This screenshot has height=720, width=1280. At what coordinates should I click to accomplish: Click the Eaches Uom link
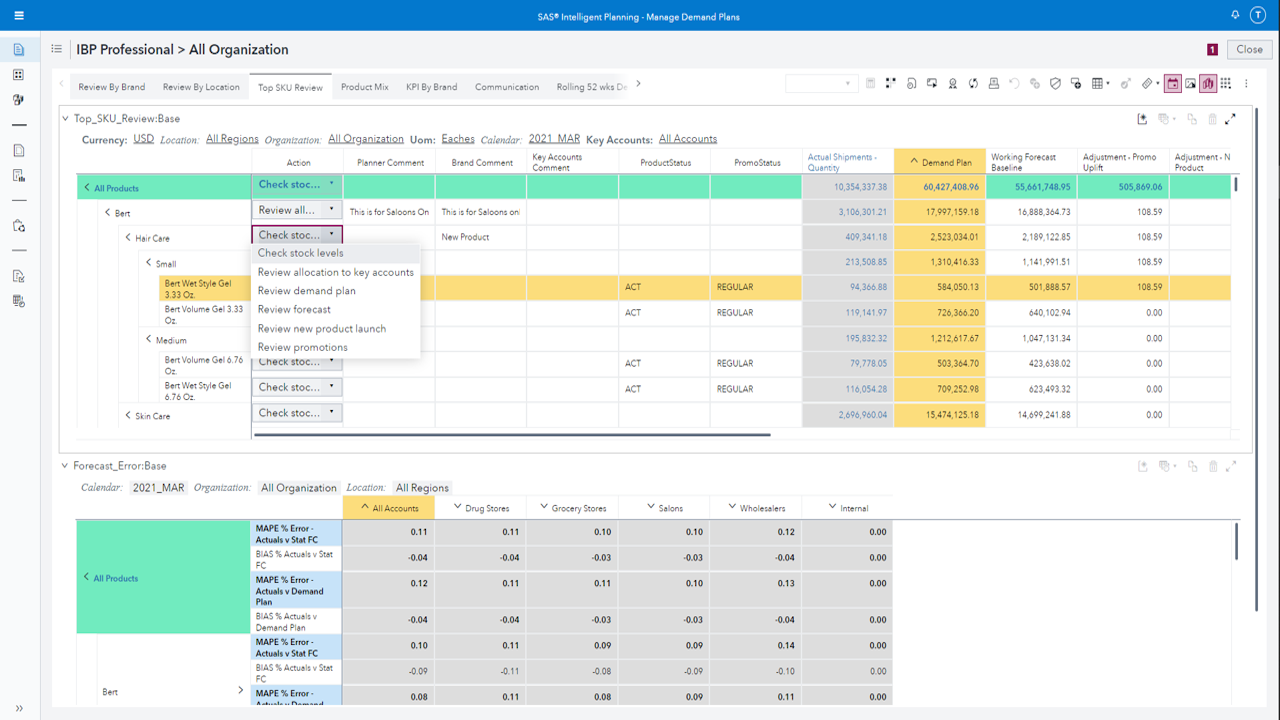458,139
